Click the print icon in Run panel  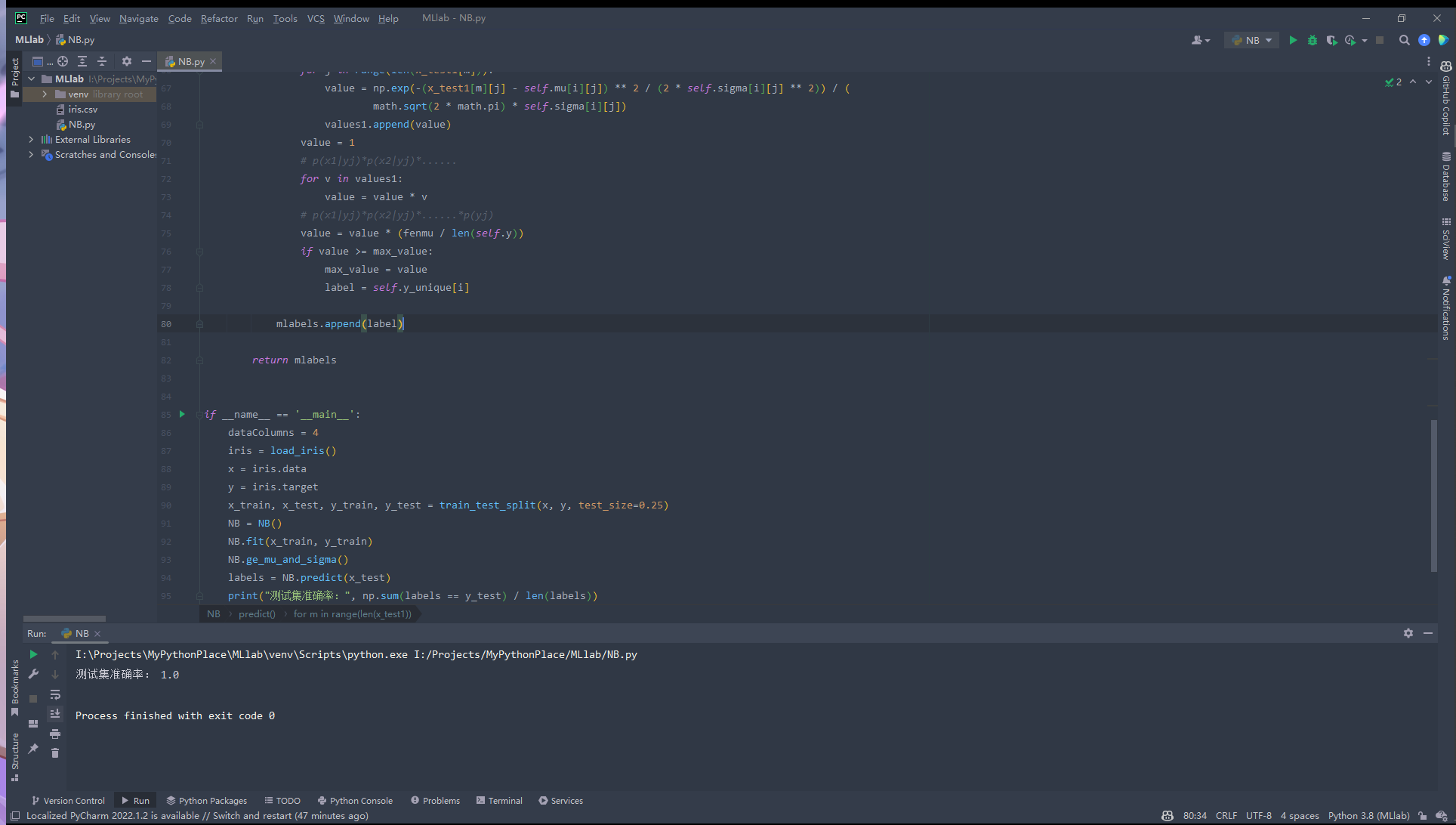[55, 734]
